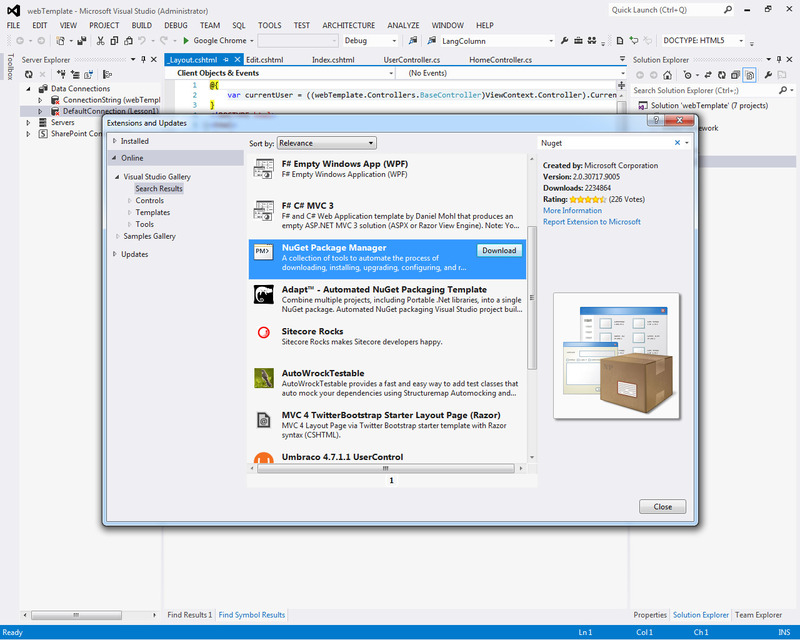Click the New Project toolbar icon

pos(60,41)
